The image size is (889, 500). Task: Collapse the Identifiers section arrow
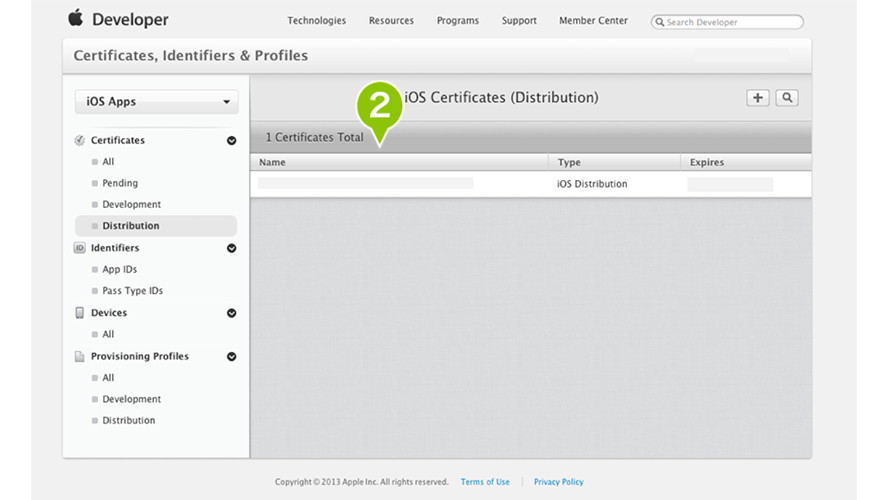click(231, 248)
